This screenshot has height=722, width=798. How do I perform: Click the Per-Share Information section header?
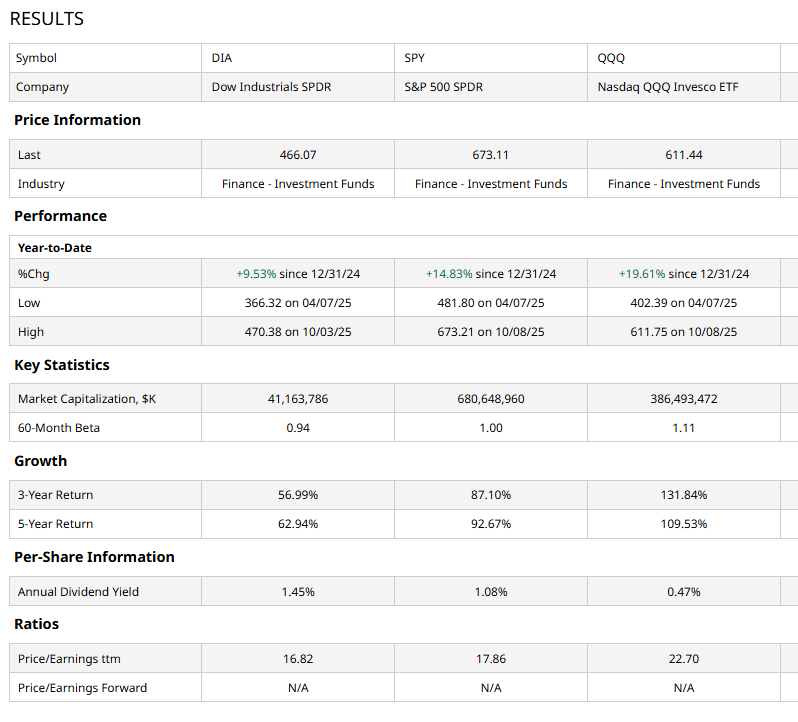(94, 557)
